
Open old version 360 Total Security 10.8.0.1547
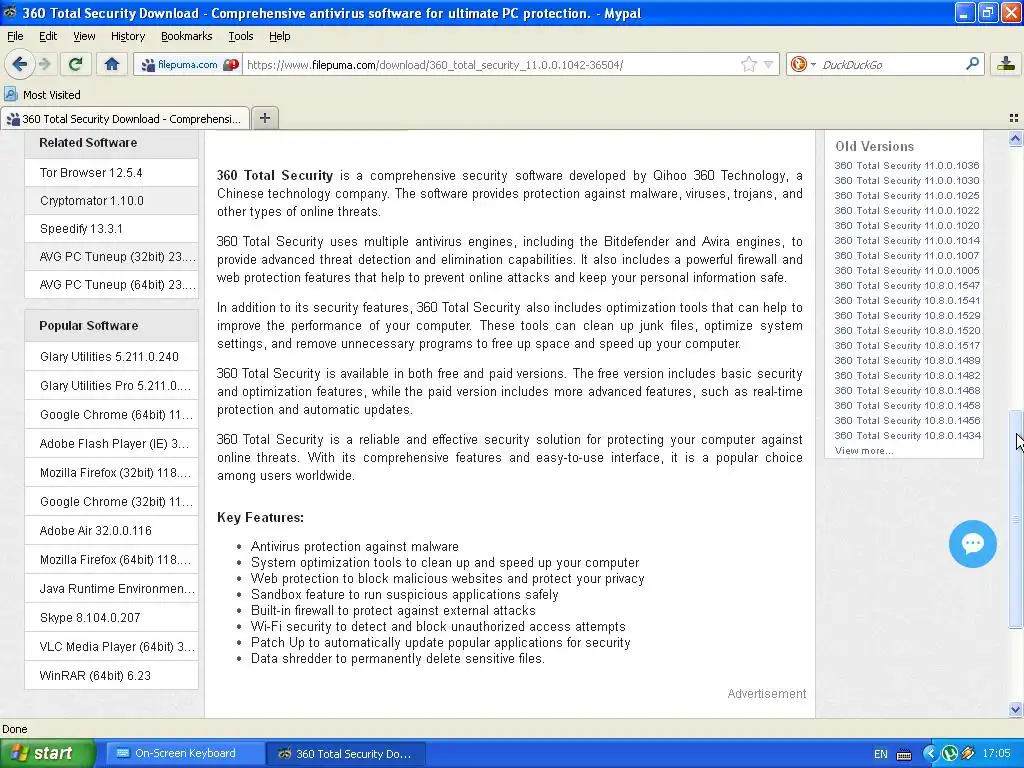click(906, 285)
